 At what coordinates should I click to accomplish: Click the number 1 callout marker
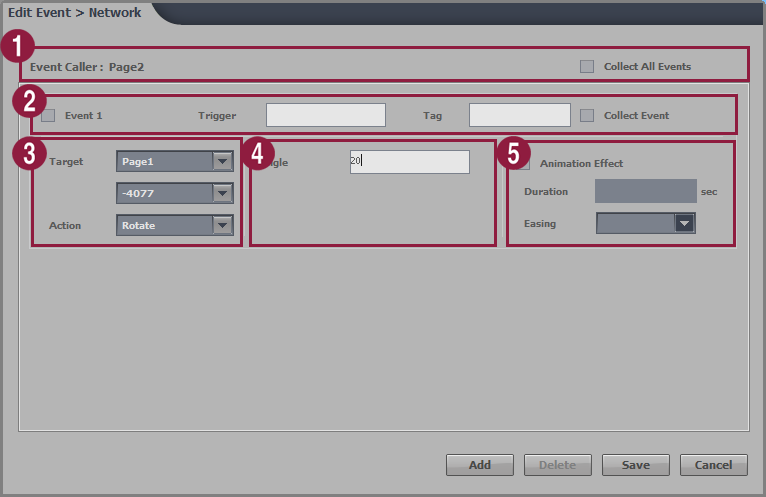coord(18,46)
